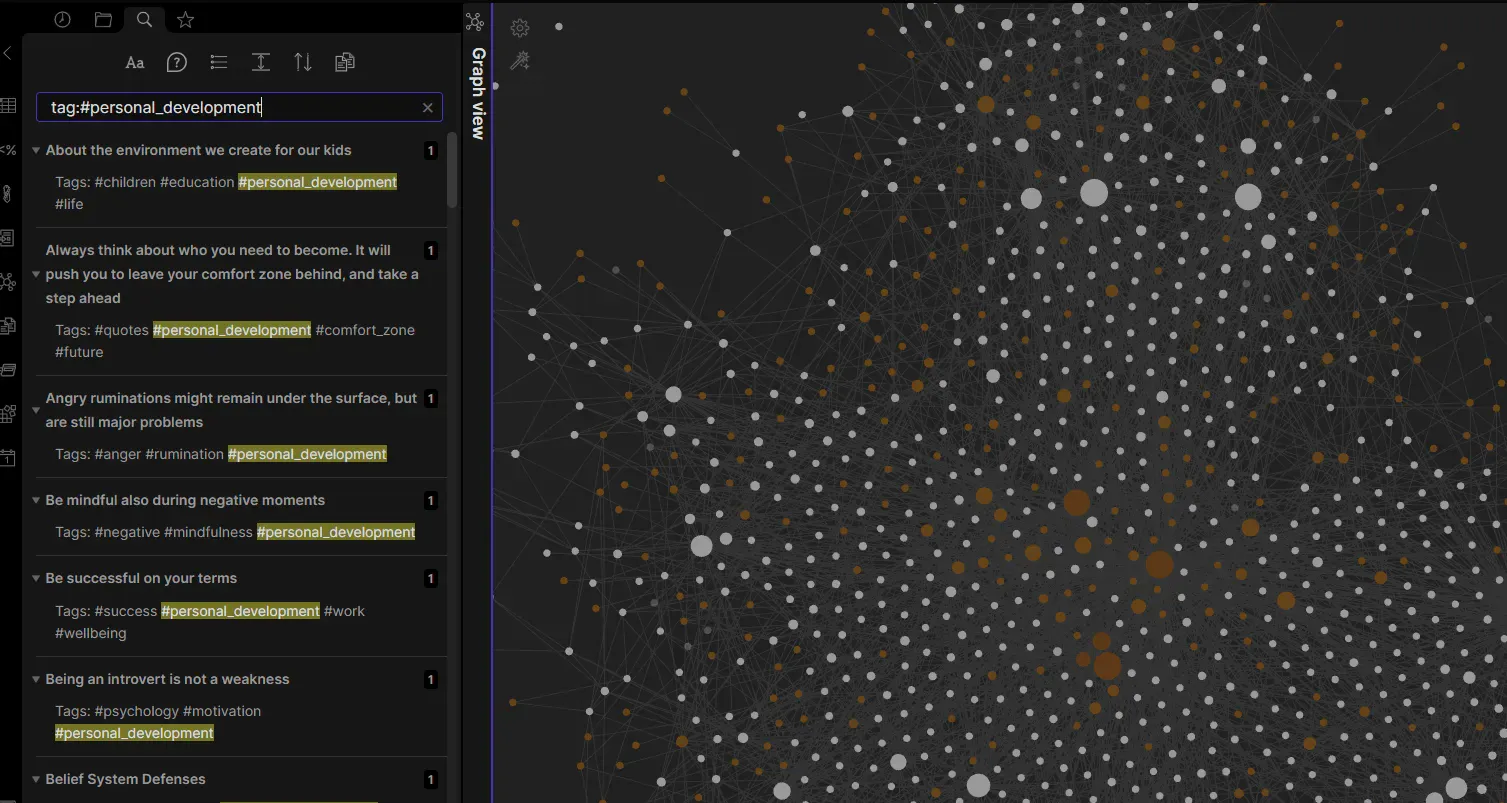The width and height of the screenshot is (1507, 803).
Task: Click count badge for 'Belief System Defenses'
Action: coord(431,779)
